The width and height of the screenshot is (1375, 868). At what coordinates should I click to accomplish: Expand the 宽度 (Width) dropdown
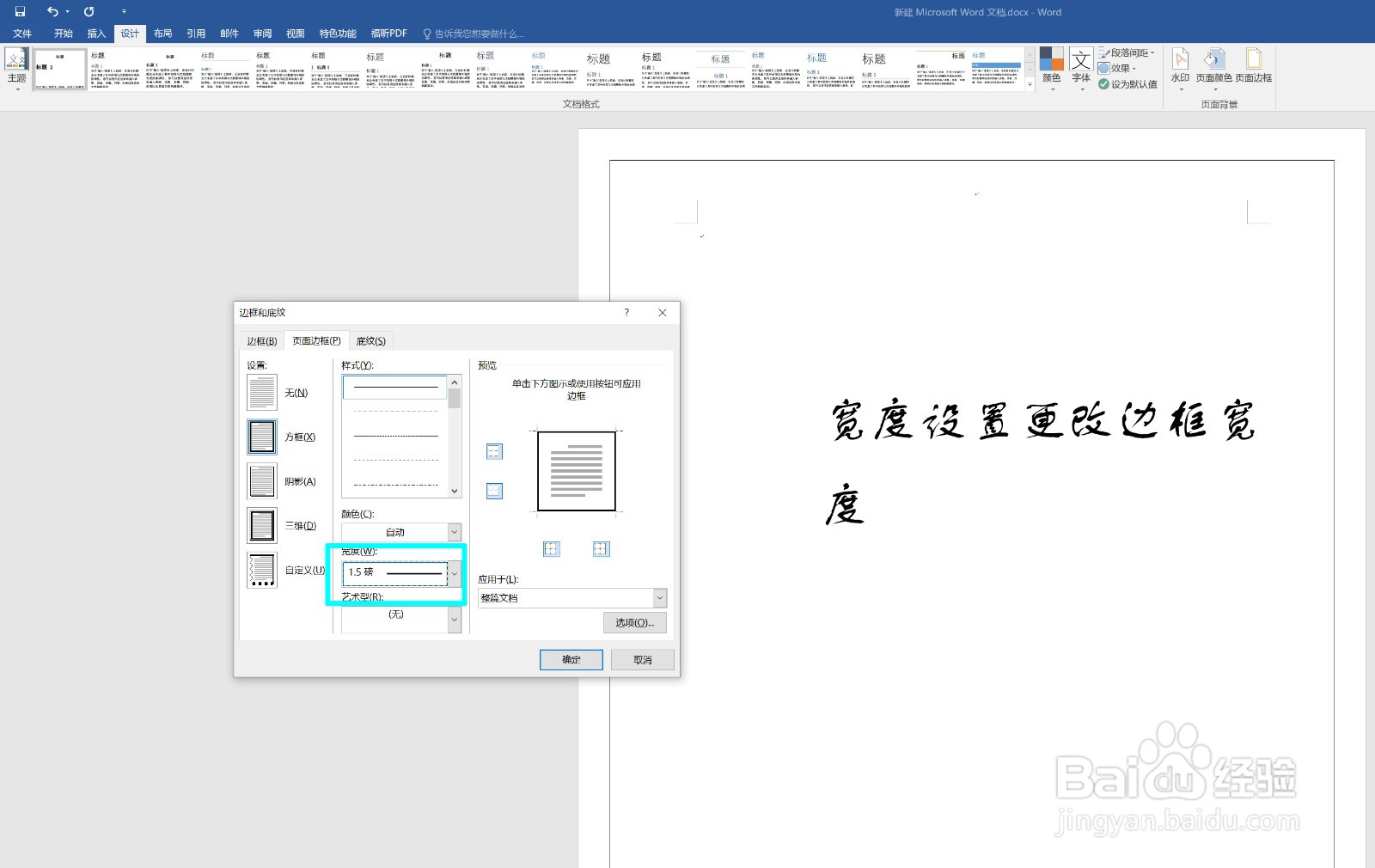[454, 573]
